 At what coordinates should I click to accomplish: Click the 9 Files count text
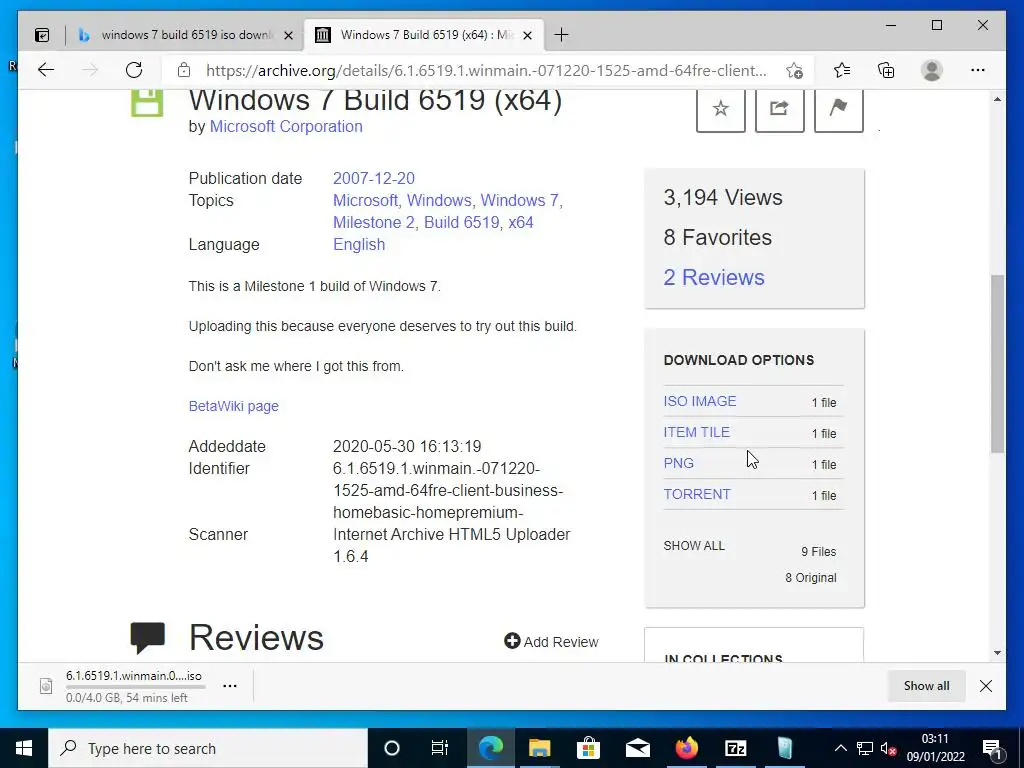coord(819,552)
